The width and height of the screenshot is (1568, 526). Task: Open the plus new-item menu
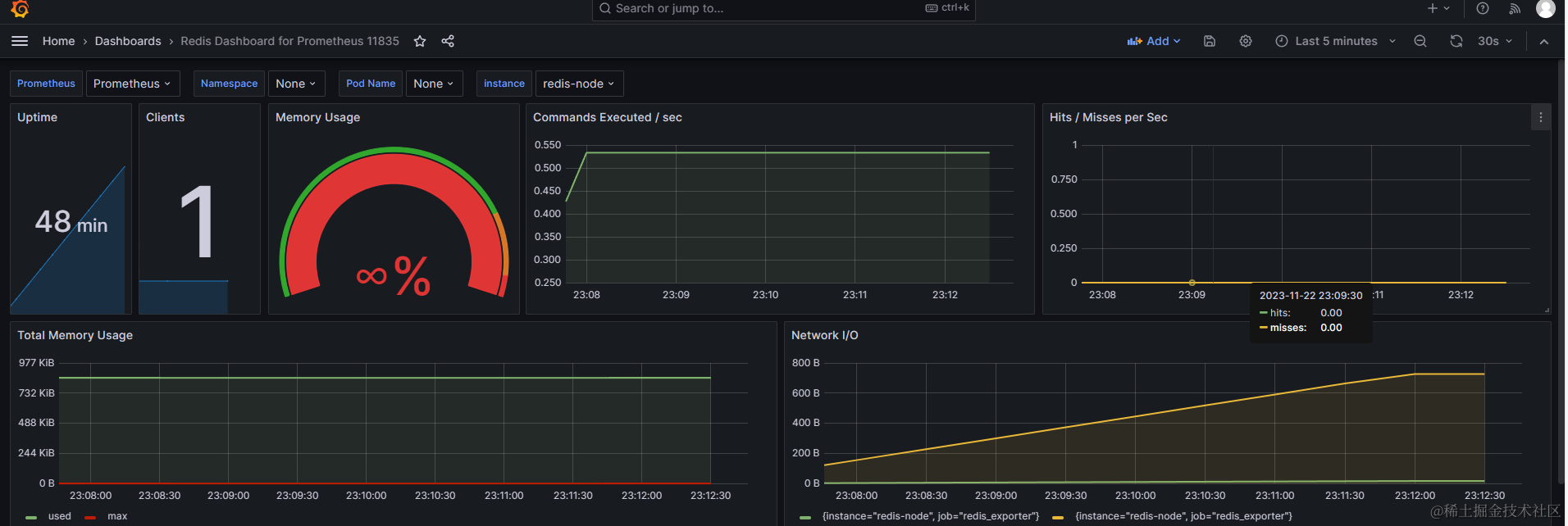coord(1438,8)
